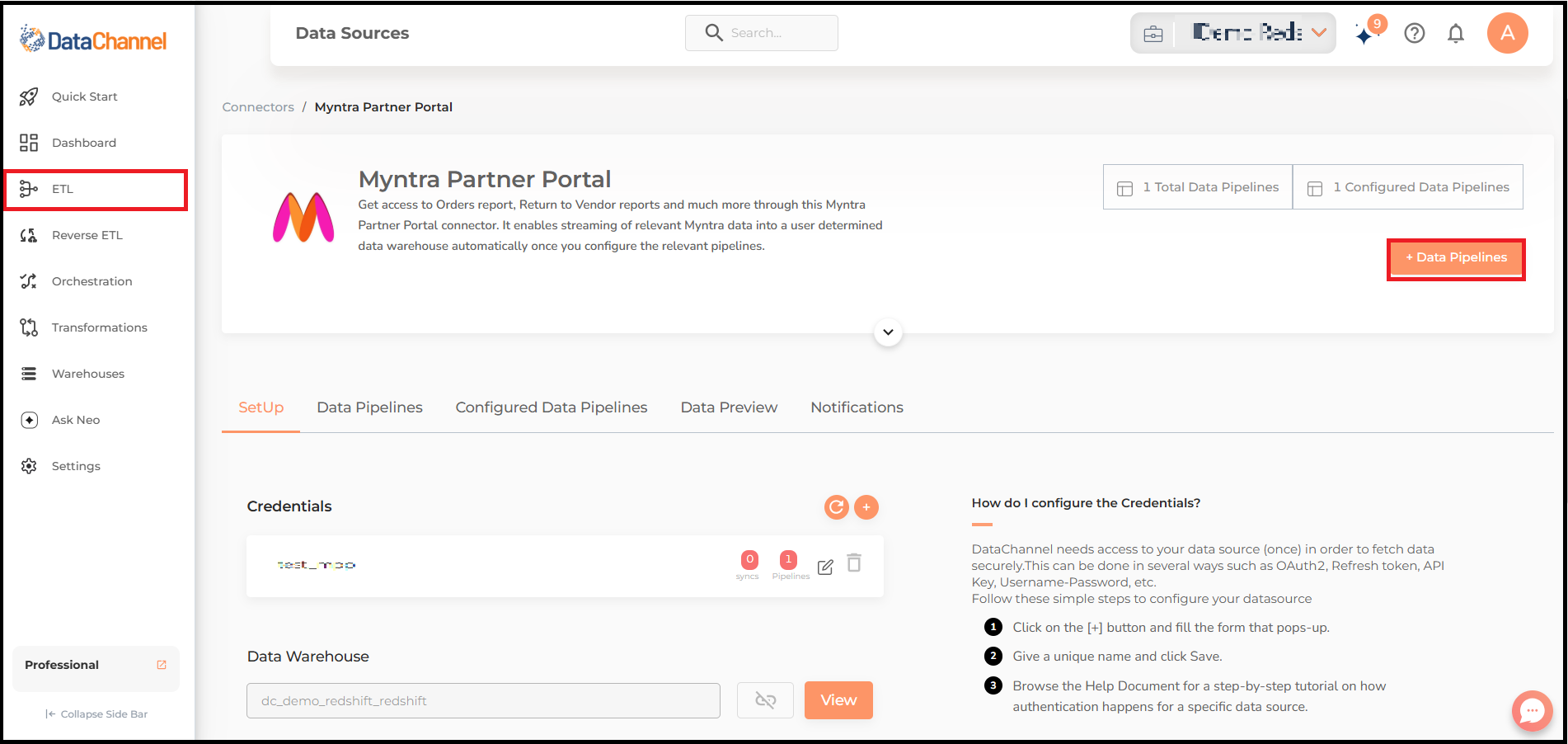1568x744 pixels.
Task: Open the Orchestration section
Action: point(92,281)
